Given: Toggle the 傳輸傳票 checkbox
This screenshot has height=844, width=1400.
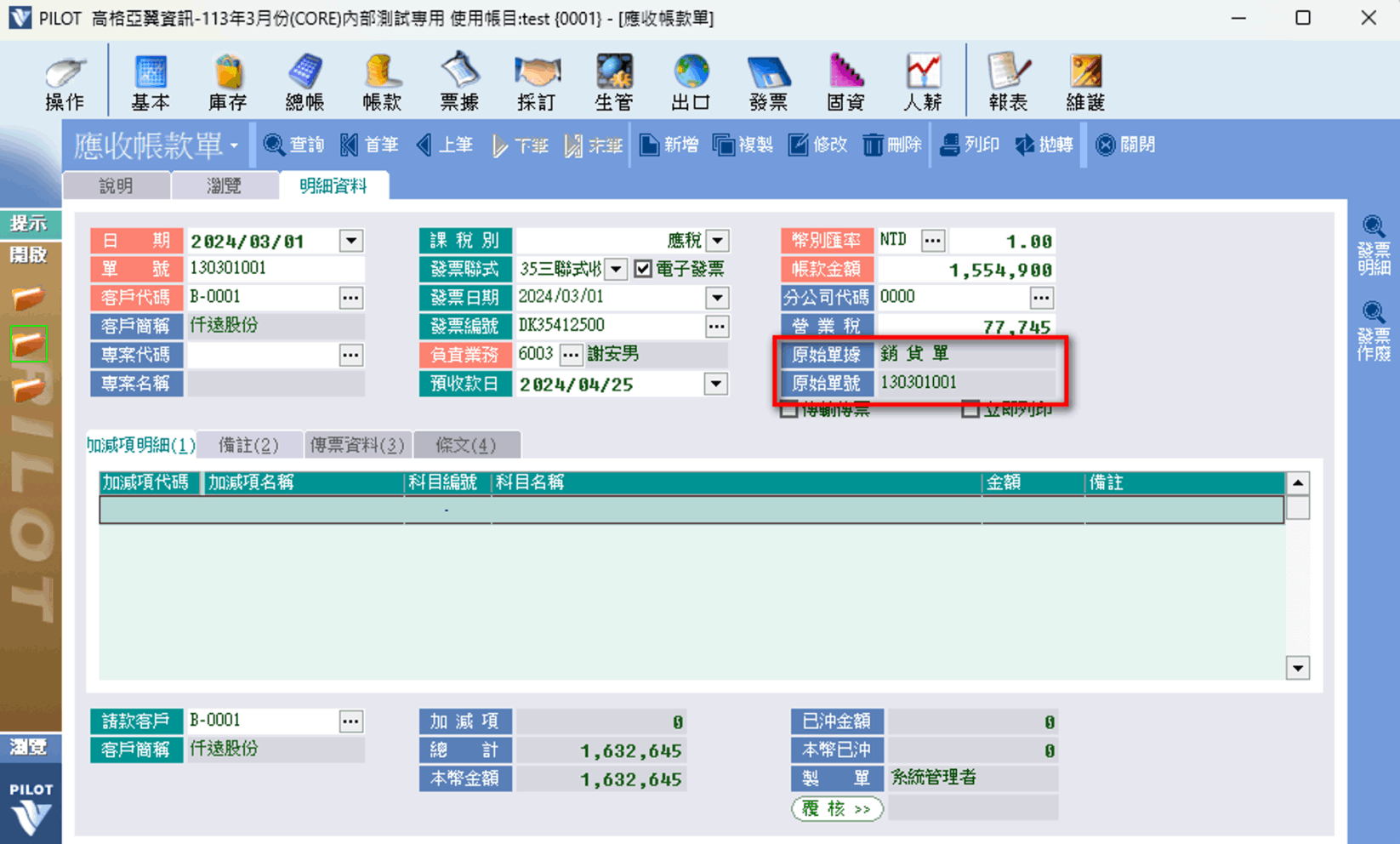Looking at the screenshot, I should coord(789,410).
